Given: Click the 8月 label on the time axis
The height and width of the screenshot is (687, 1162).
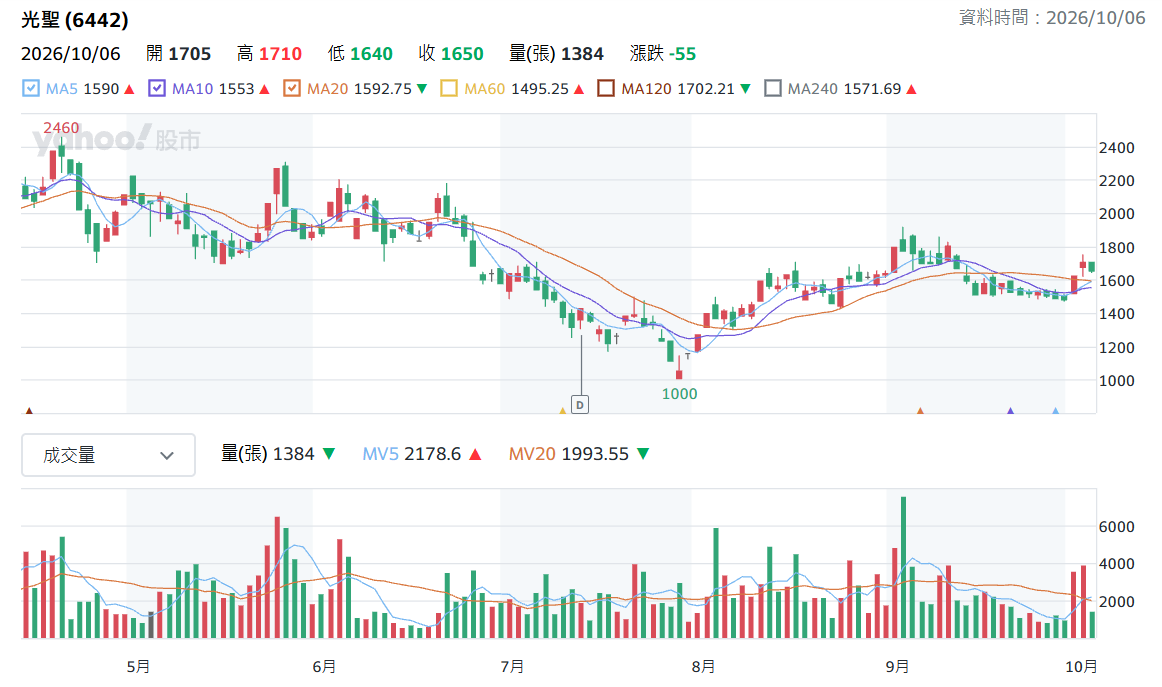Looking at the screenshot, I should pos(703,667).
